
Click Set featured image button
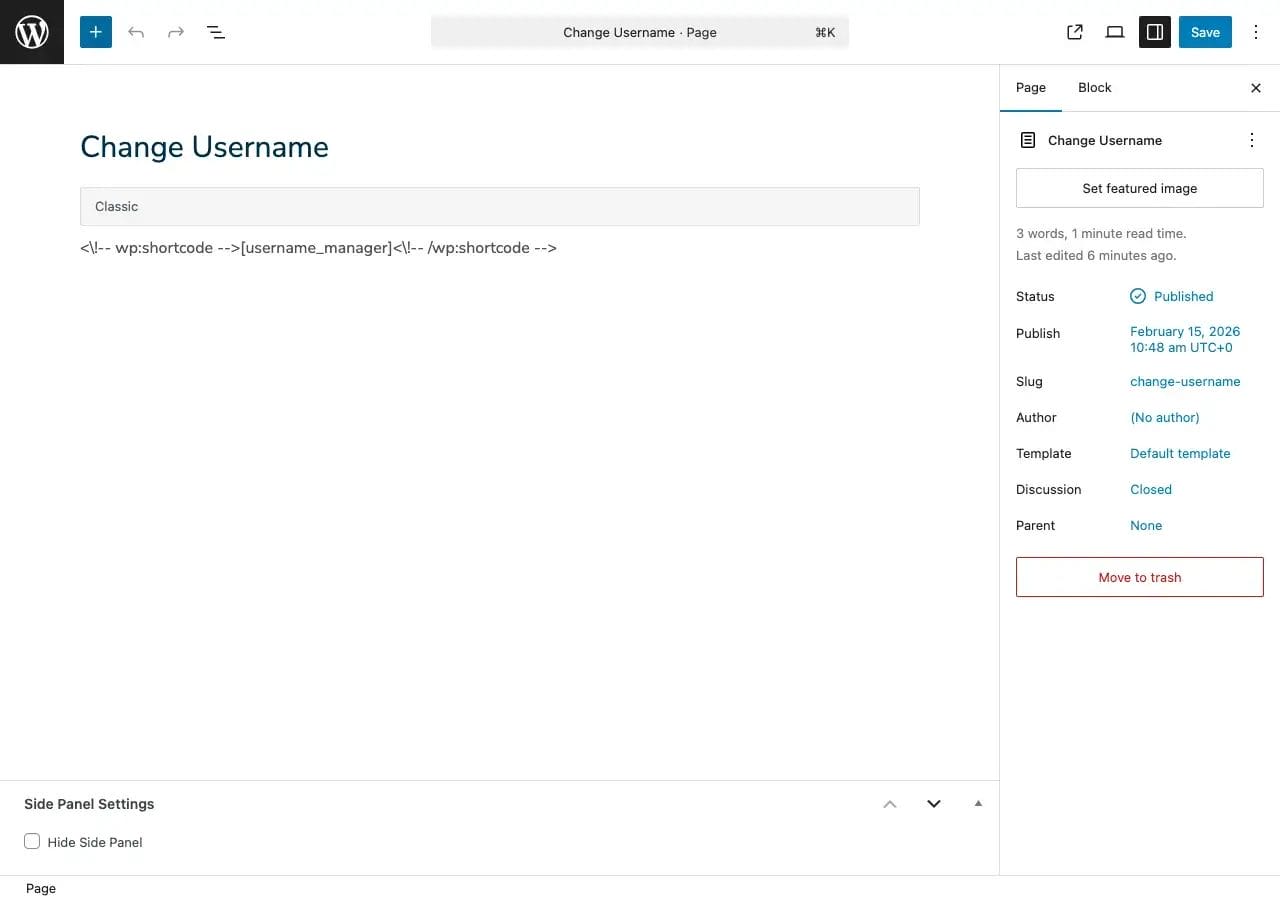pos(1139,188)
